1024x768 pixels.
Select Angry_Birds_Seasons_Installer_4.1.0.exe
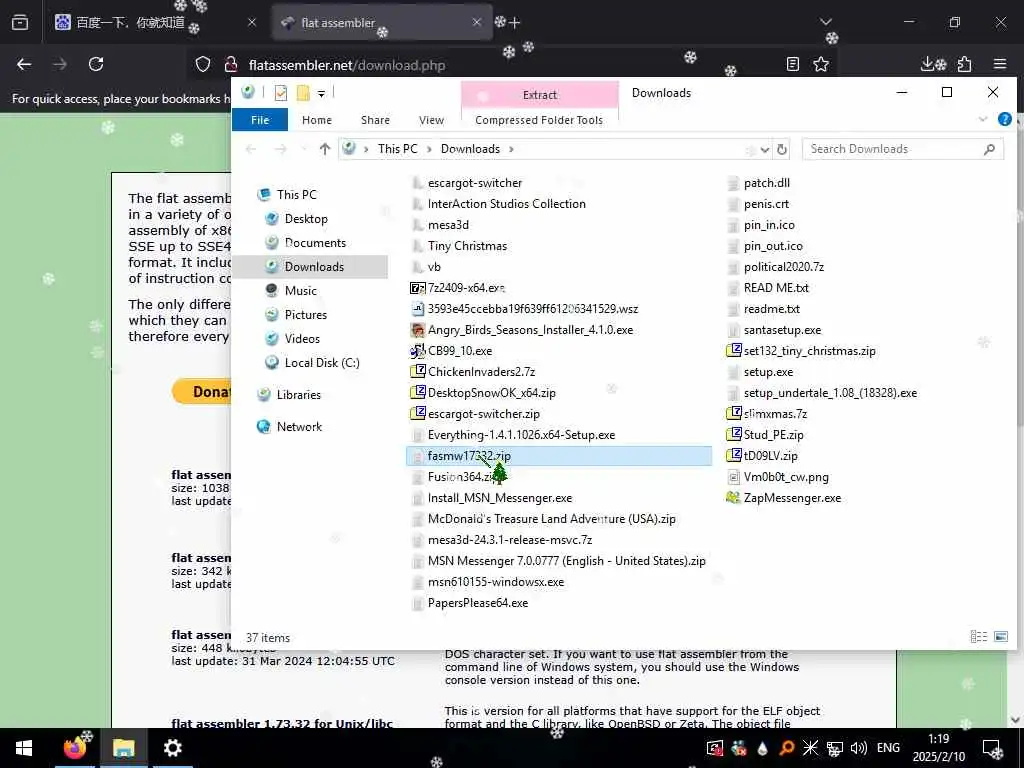point(530,330)
